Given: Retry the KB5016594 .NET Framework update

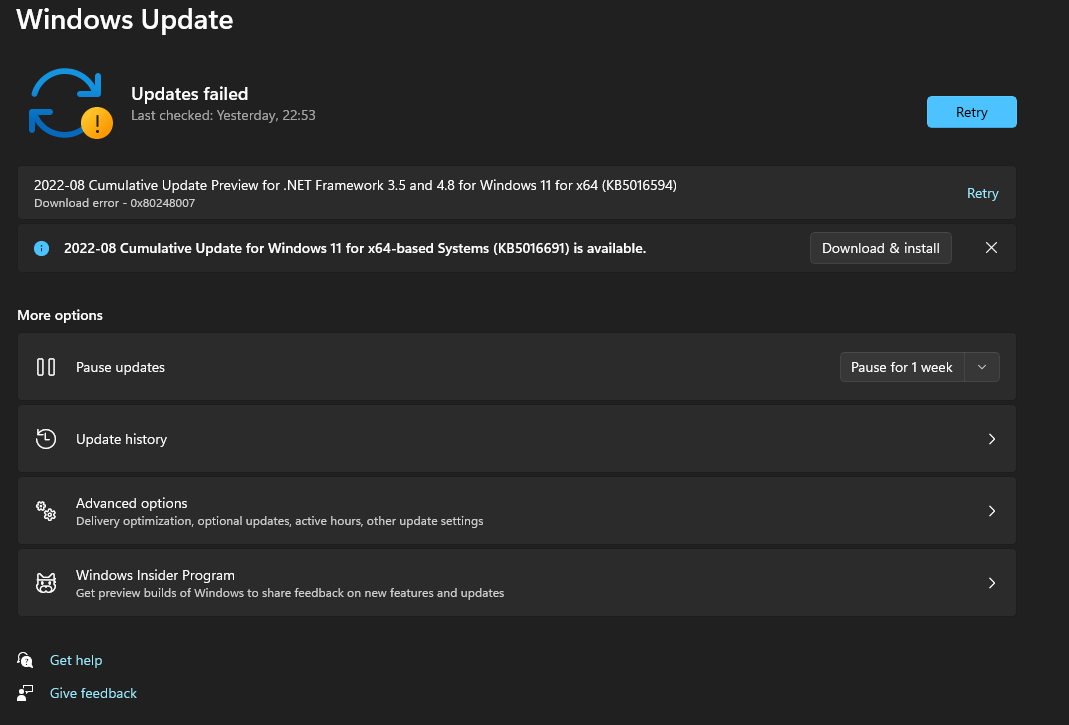Looking at the screenshot, I should (x=982, y=193).
